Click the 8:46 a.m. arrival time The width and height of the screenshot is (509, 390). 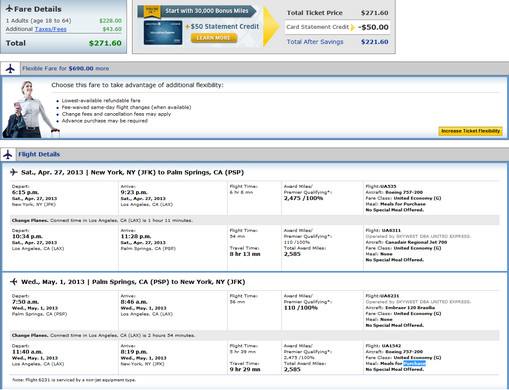pos(134,302)
